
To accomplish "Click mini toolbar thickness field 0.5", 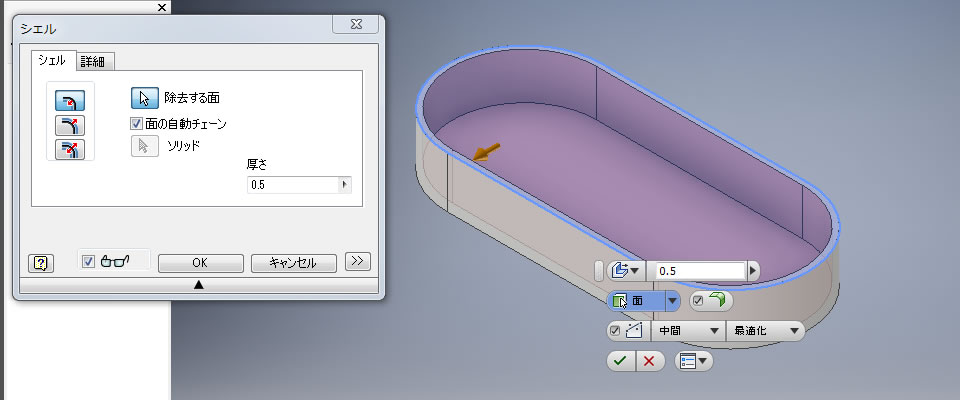I will coord(699,271).
